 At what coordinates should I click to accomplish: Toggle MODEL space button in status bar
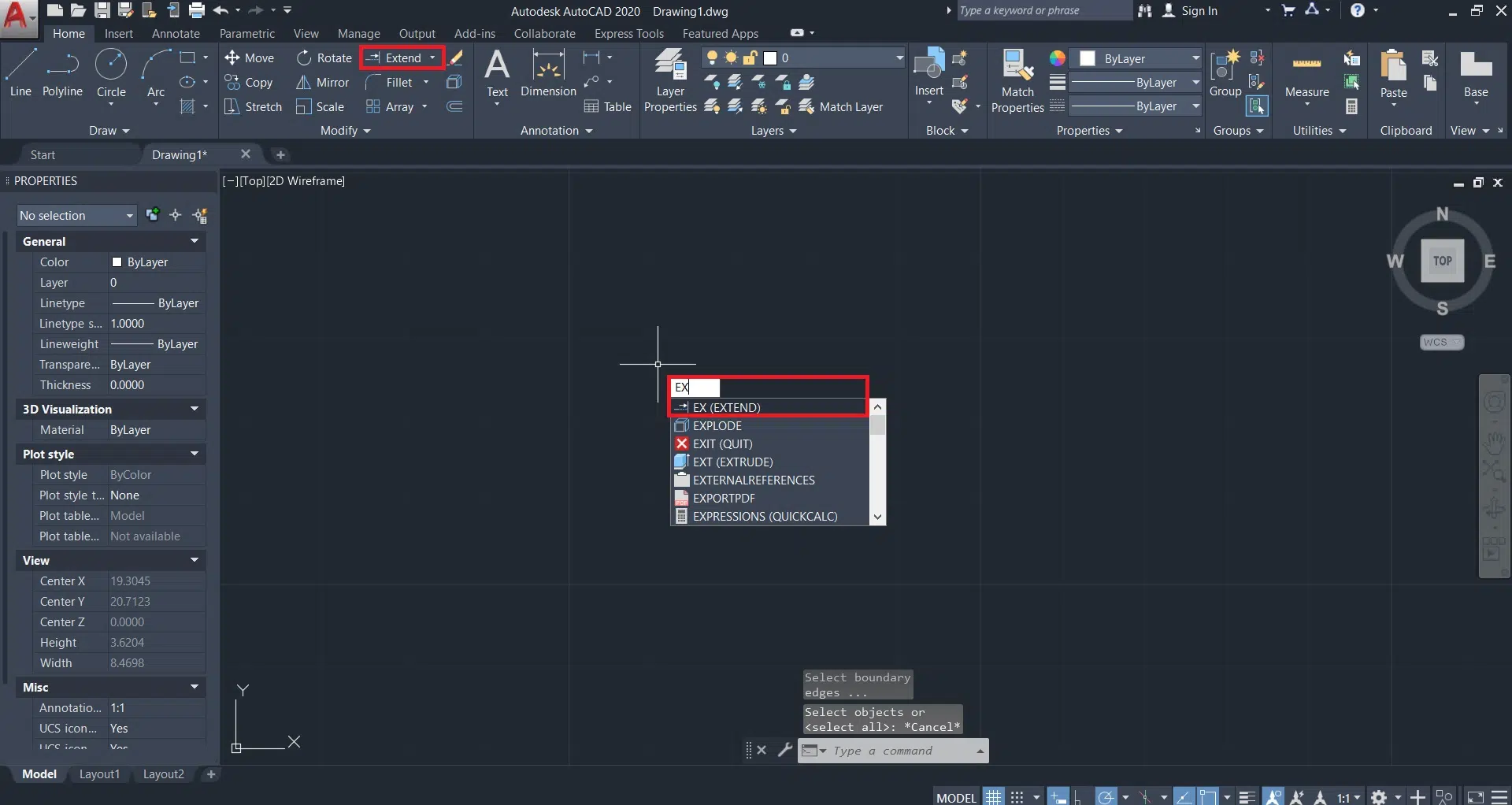pyautogui.click(x=956, y=797)
